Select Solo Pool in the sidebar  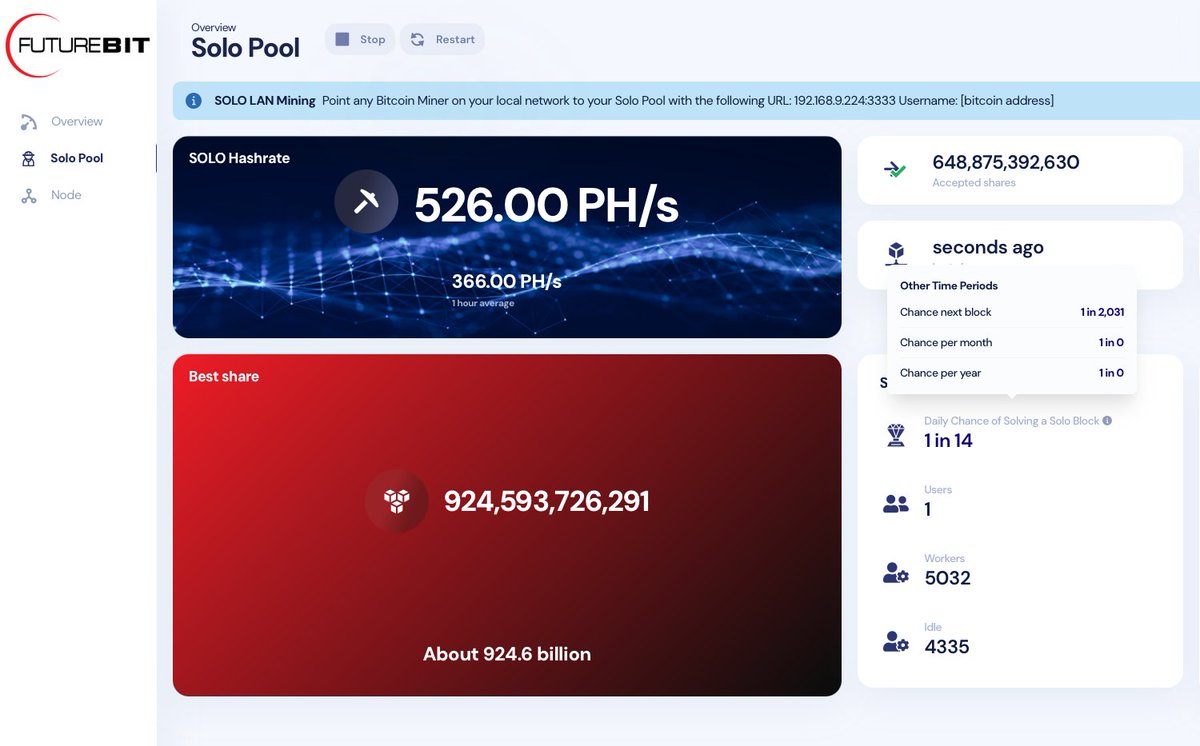77,158
